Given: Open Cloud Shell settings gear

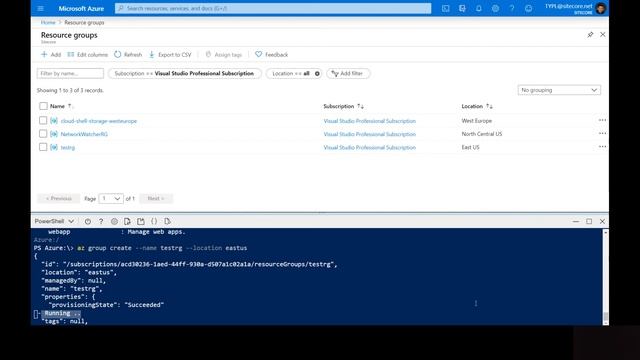Looking at the screenshot, I should [114, 221].
